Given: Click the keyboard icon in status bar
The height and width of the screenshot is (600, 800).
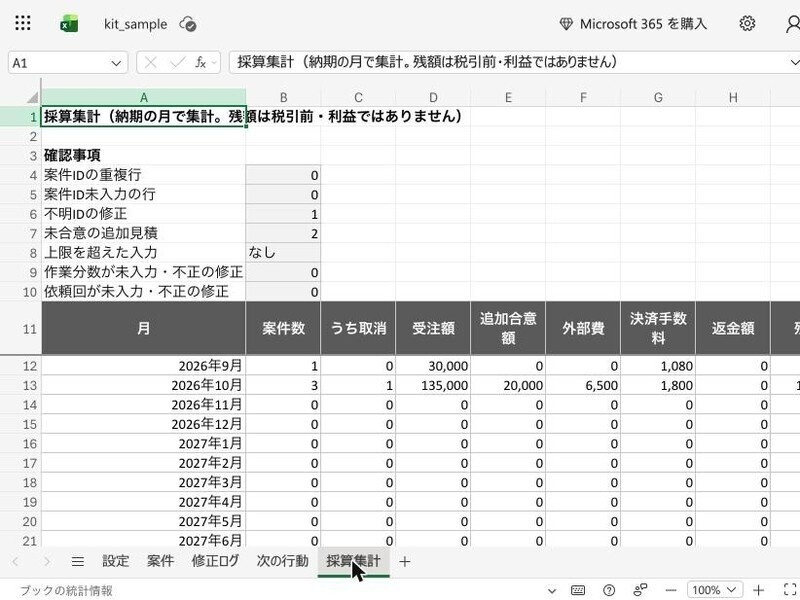Looking at the screenshot, I should pyautogui.click(x=578, y=590).
